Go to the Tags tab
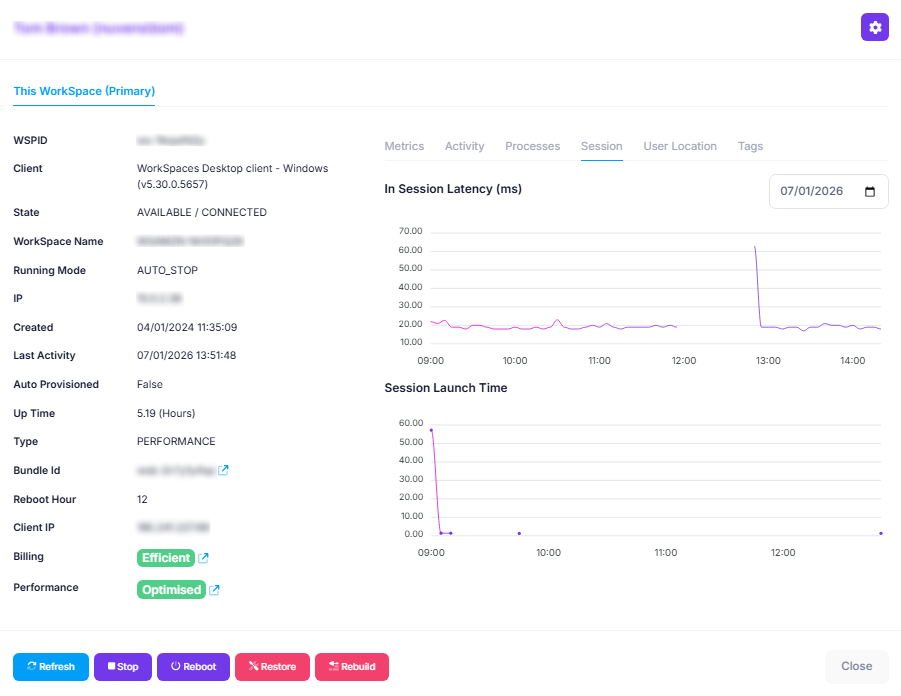This screenshot has height=696, width=901. pyautogui.click(x=750, y=146)
